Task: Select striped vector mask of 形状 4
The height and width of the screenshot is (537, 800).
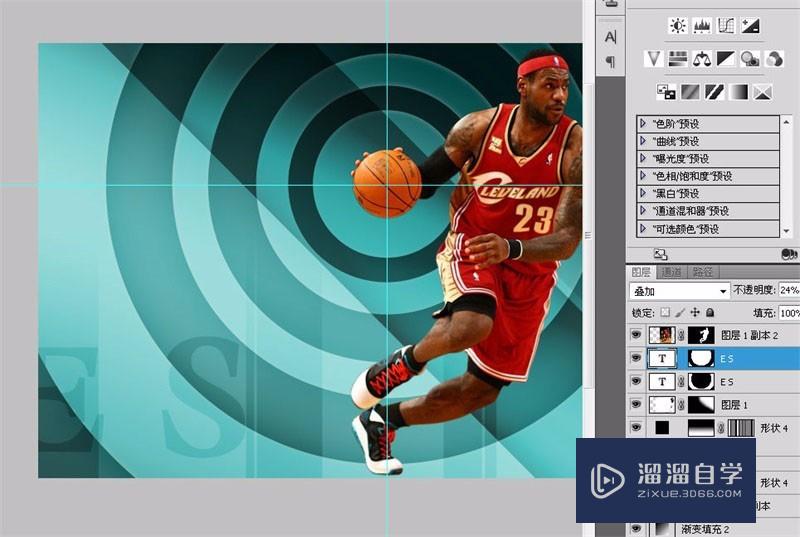Action: point(741,428)
